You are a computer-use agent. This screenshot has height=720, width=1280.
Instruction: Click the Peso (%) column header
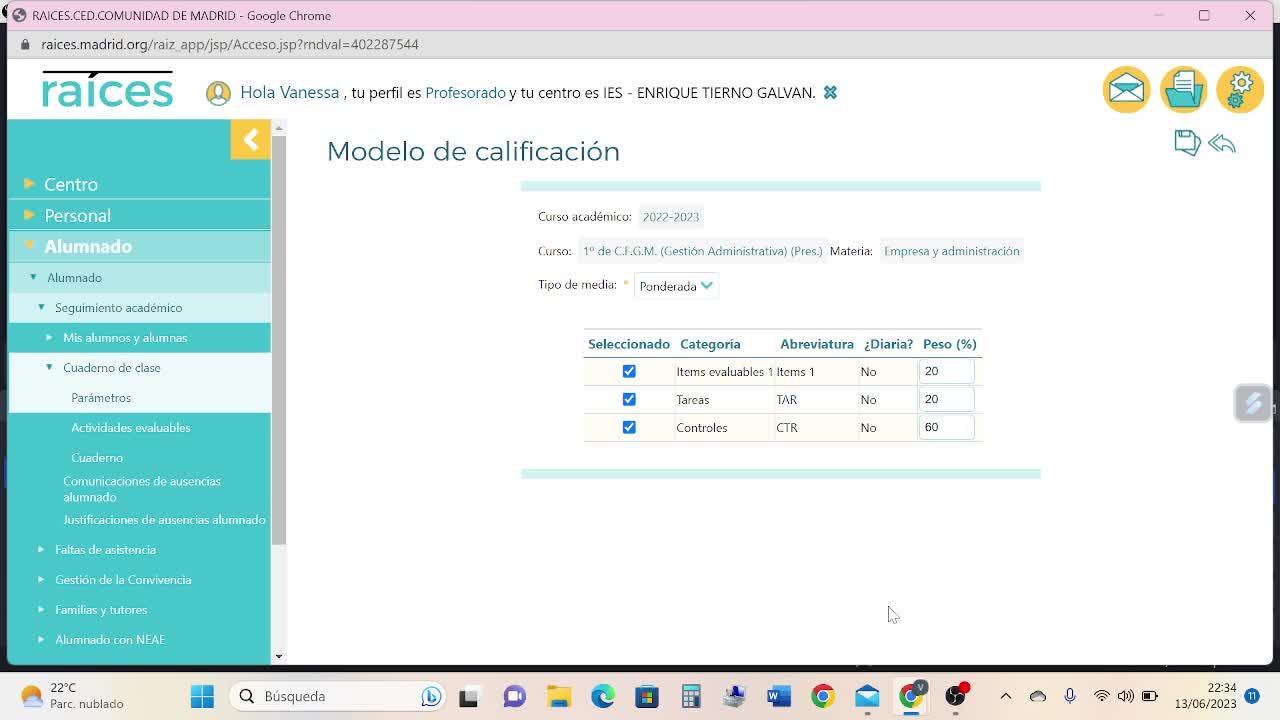[950, 344]
